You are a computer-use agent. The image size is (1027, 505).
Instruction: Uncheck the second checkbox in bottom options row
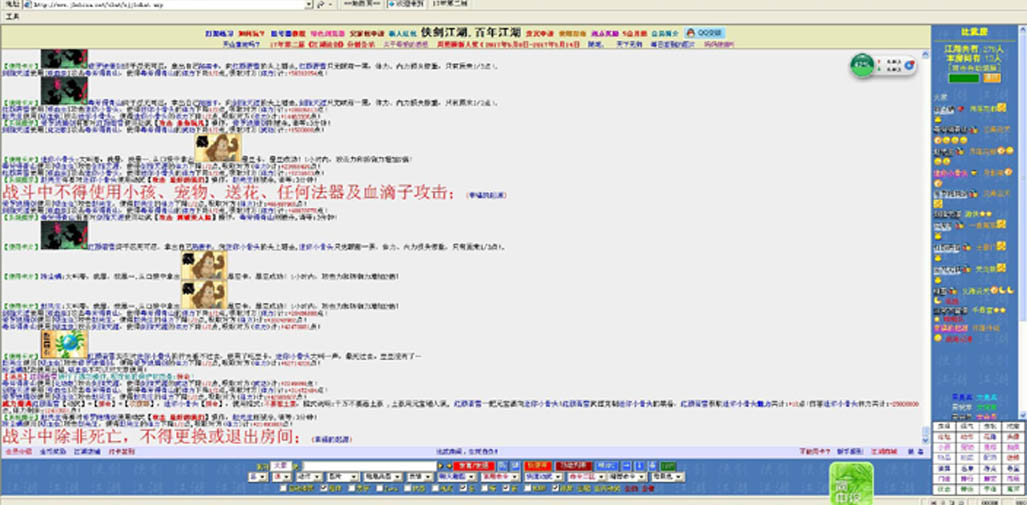coord(324,488)
